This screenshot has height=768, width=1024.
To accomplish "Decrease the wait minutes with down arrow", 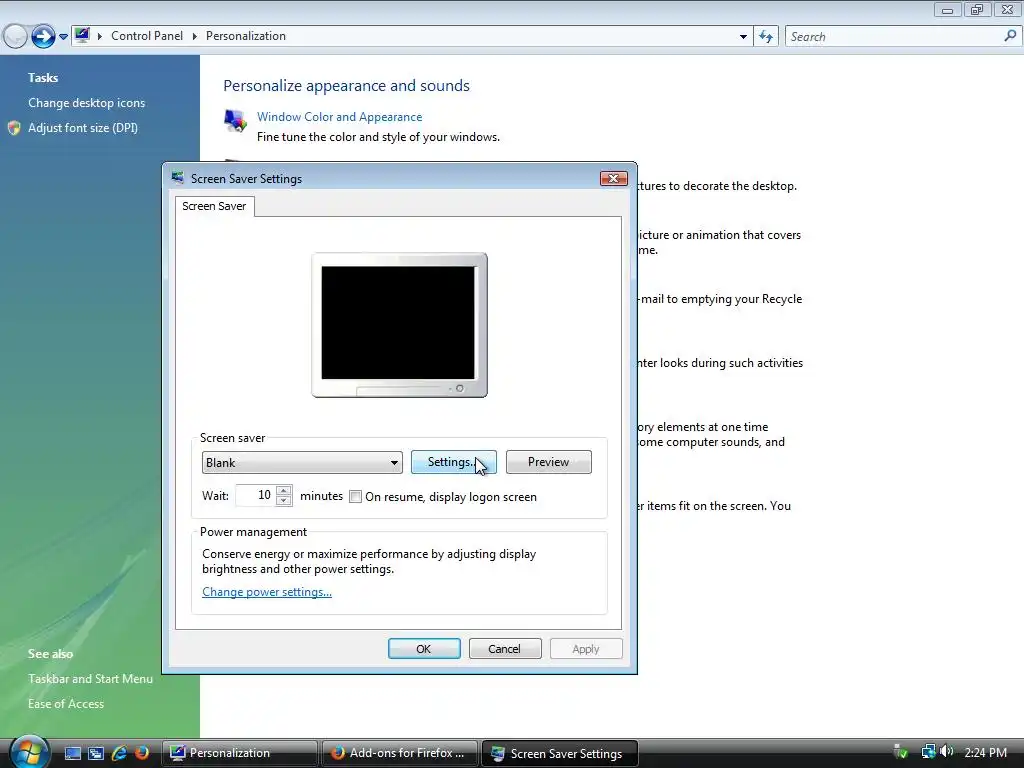I will tap(283, 500).
